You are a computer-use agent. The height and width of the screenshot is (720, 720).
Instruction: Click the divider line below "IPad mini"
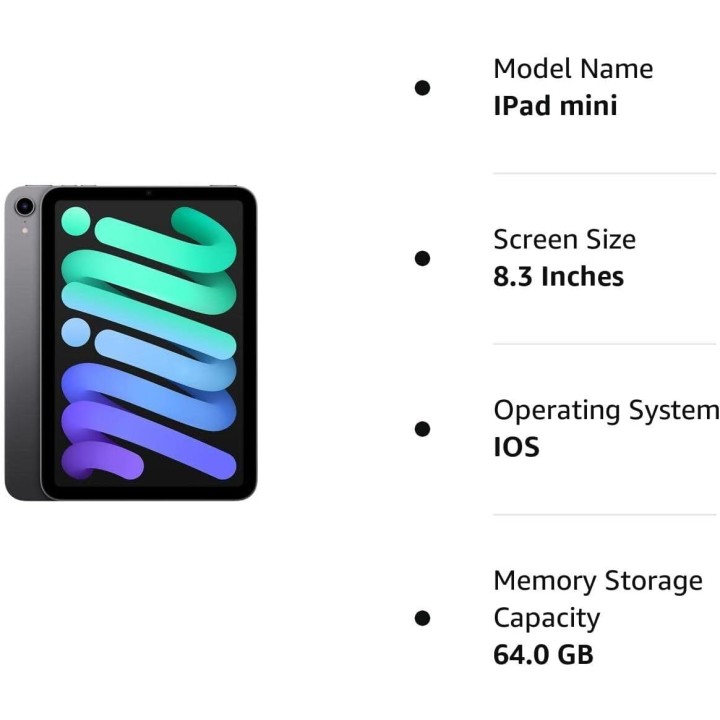(x=604, y=173)
